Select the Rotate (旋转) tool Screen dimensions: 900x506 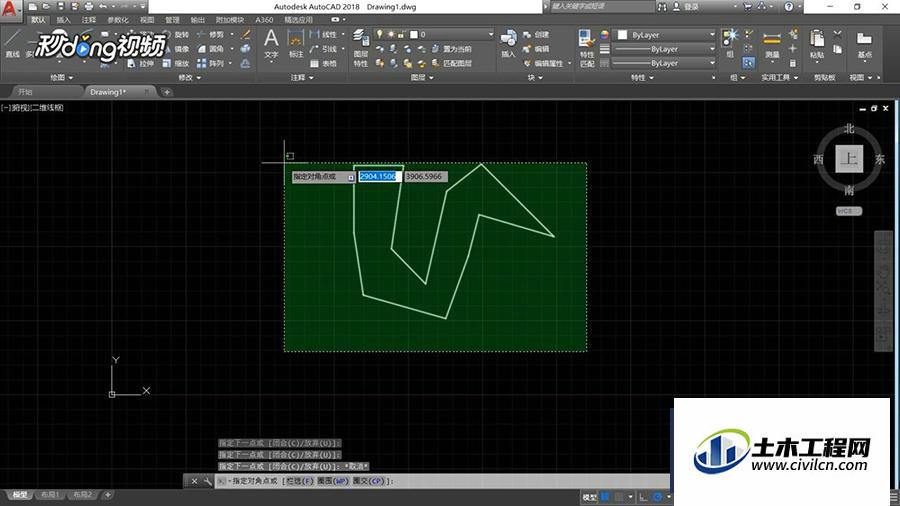pyautogui.click(x=176, y=35)
